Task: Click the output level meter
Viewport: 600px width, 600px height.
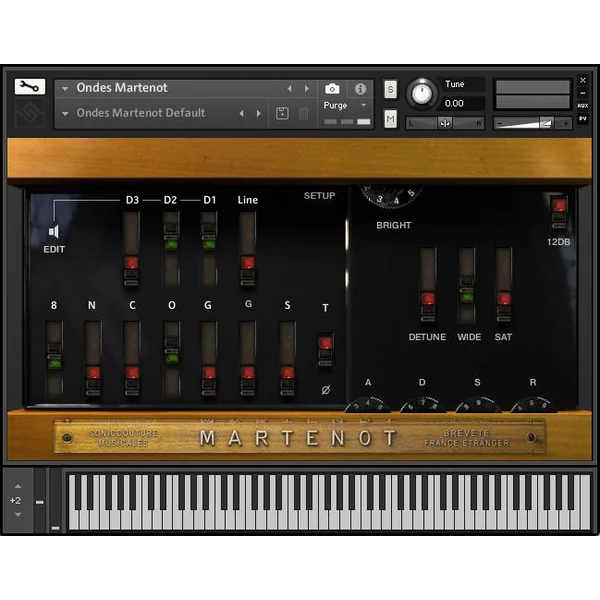Action: [x=532, y=94]
